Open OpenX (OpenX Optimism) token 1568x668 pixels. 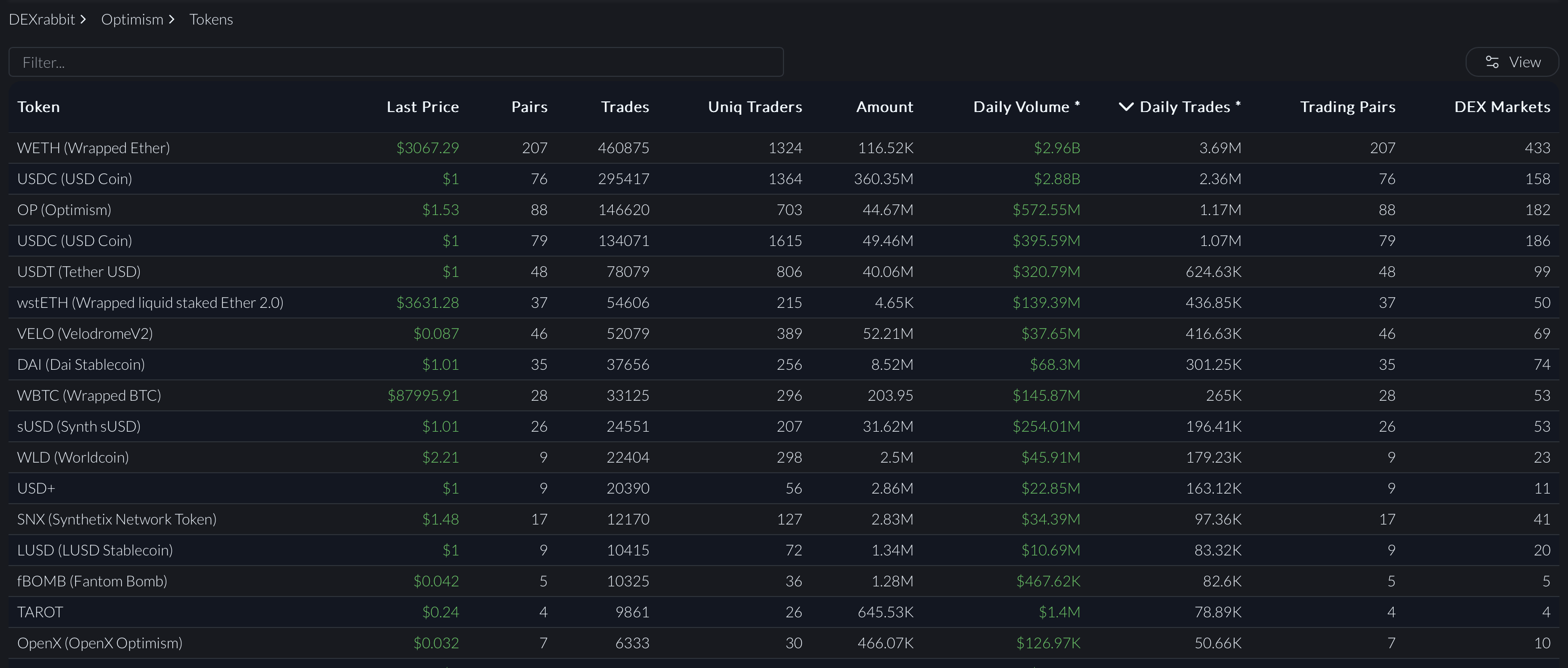point(100,643)
